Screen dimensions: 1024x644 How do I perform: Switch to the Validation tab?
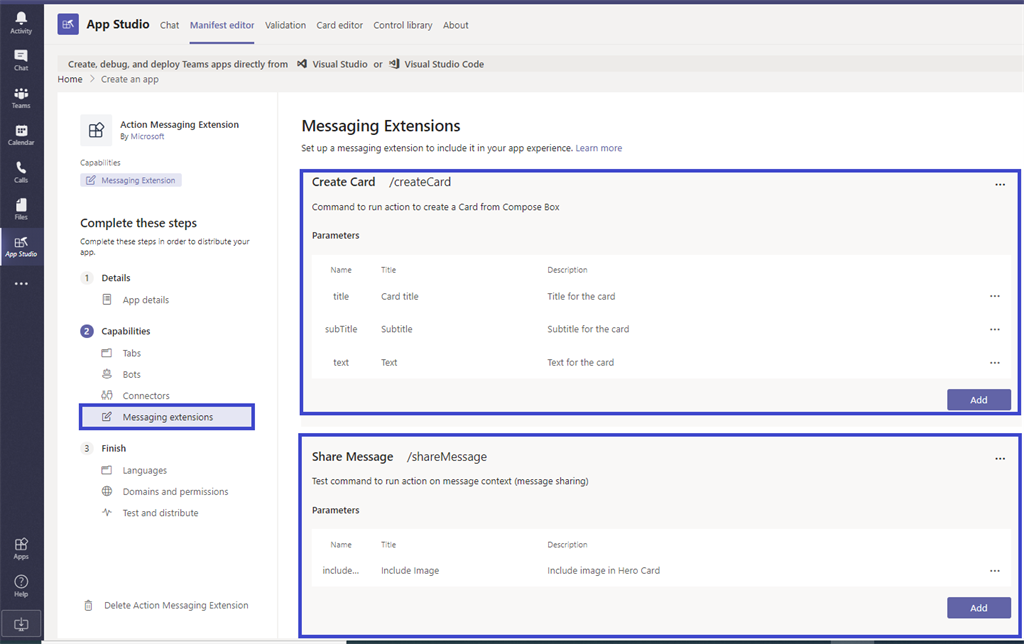pyautogui.click(x=285, y=25)
